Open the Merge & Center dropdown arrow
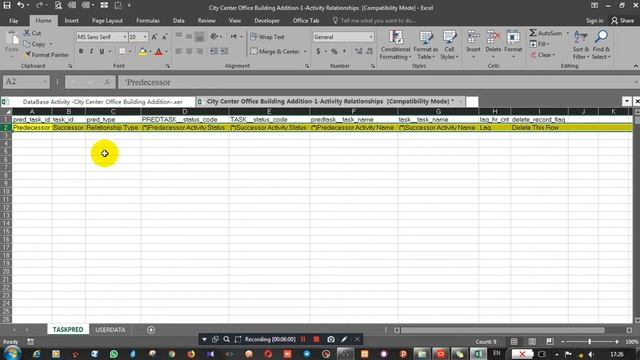Viewport: 640px width, 360px height. (x=305, y=51)
